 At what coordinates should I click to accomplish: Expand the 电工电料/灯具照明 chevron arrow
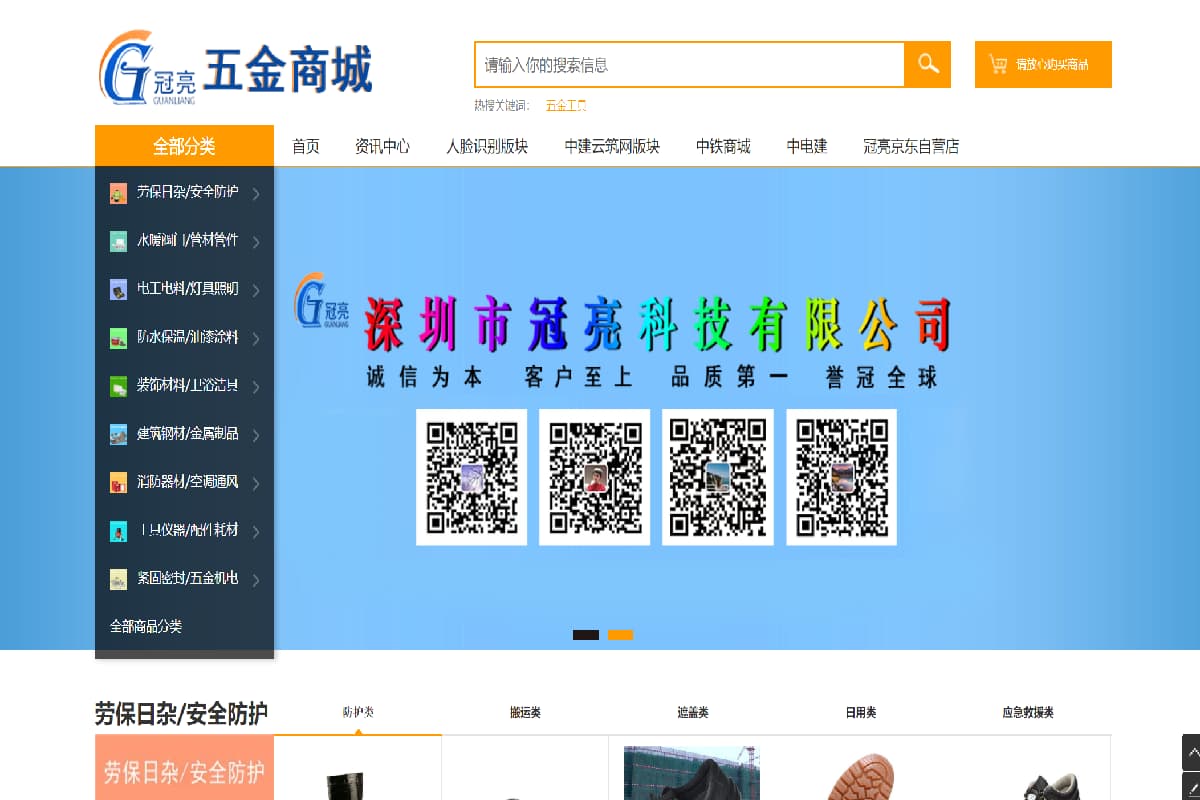[256, 290]
